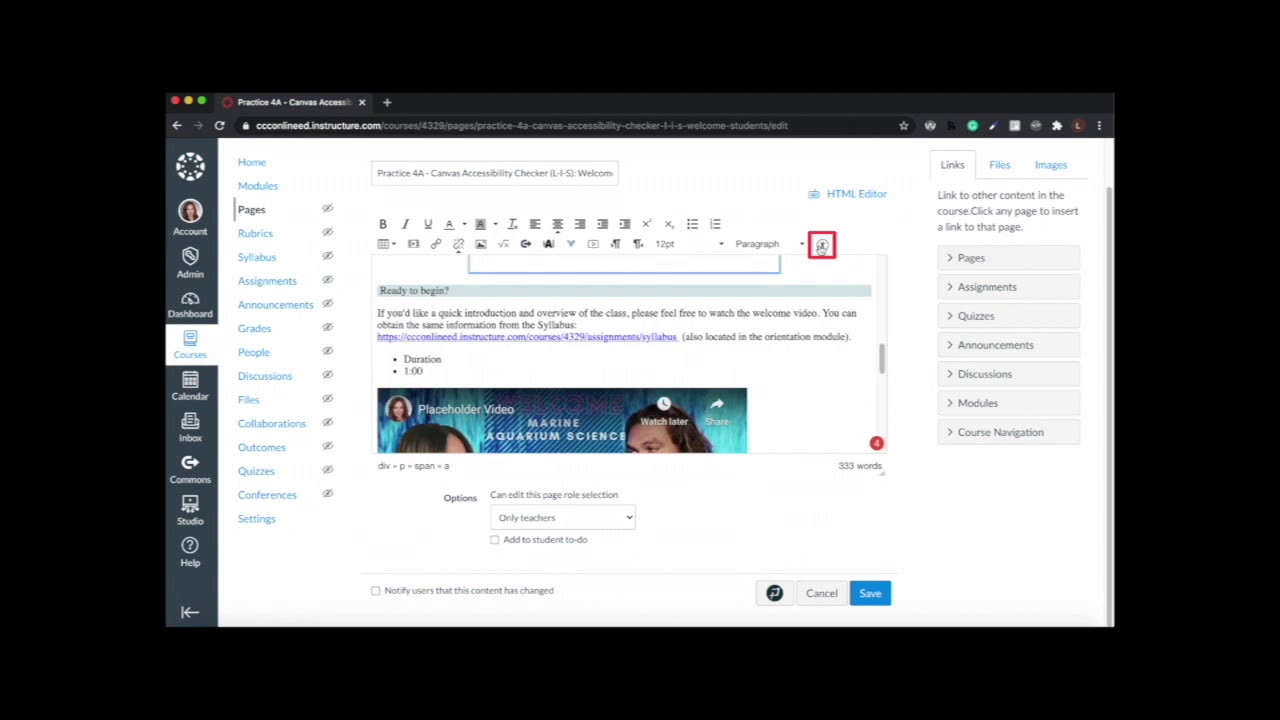Go to Dashboard in global navigation
Viewport: 1280px width, 720px height.
190,304
